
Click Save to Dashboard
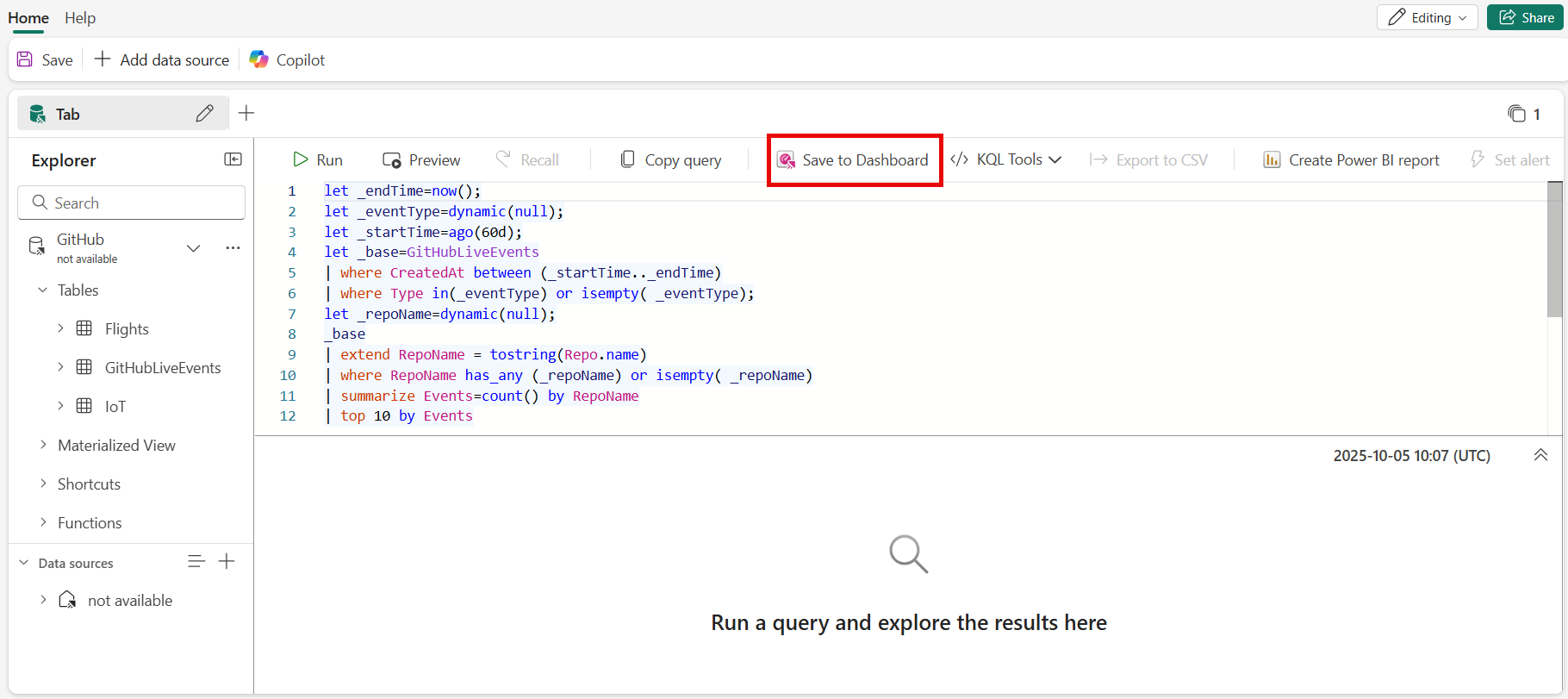853,160
